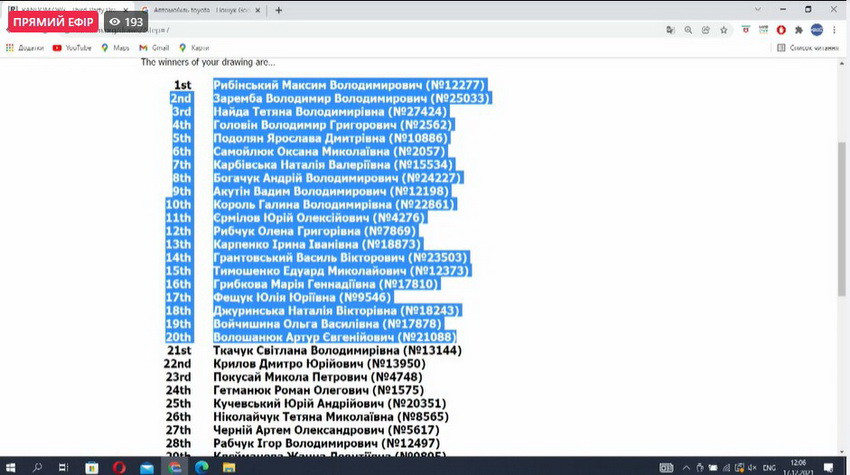
Task: Open the Gmail bookmark
Action: 153,47
